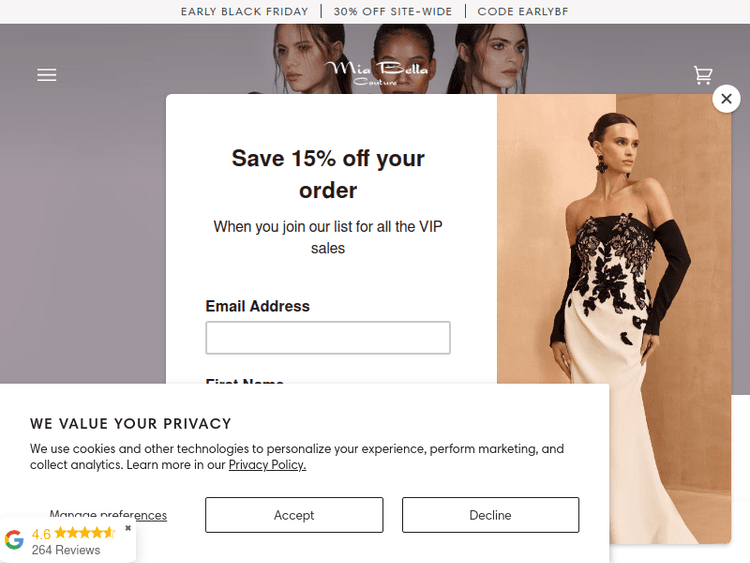Open the Privacy Policy link
The width and height of the screenshot is (750, 563).
click(x=267, y=465)
